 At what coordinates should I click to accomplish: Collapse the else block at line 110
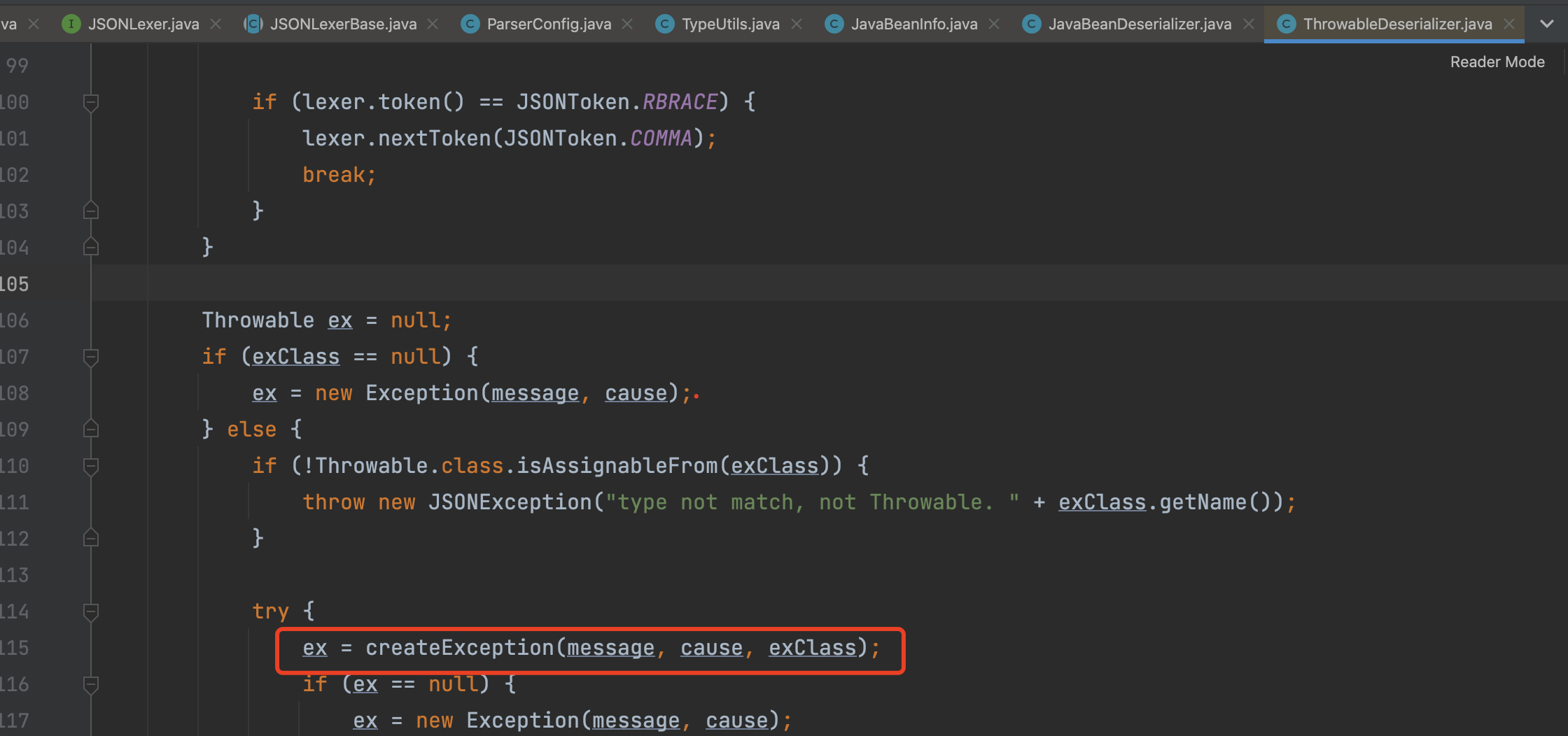click(x=90, y=465)
